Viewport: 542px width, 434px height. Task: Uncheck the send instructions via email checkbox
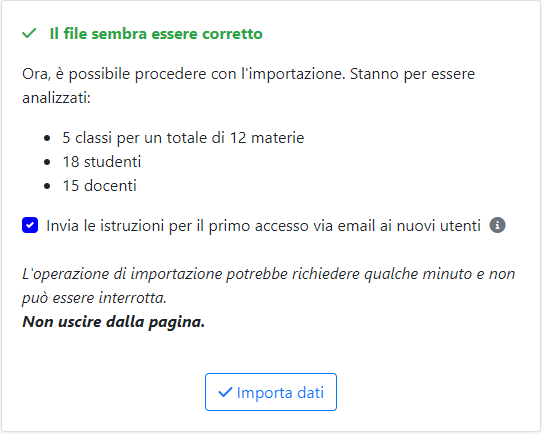pyautogui.click(x=30, y=225)
